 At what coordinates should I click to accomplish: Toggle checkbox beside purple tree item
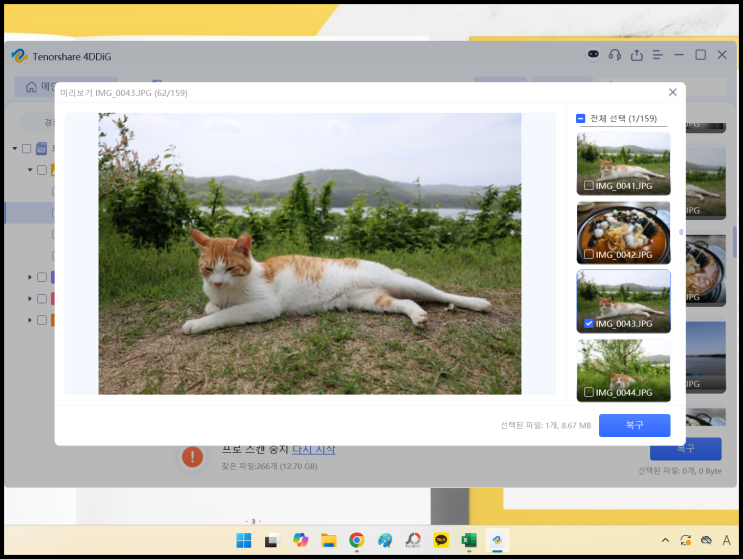coord(42,277)
